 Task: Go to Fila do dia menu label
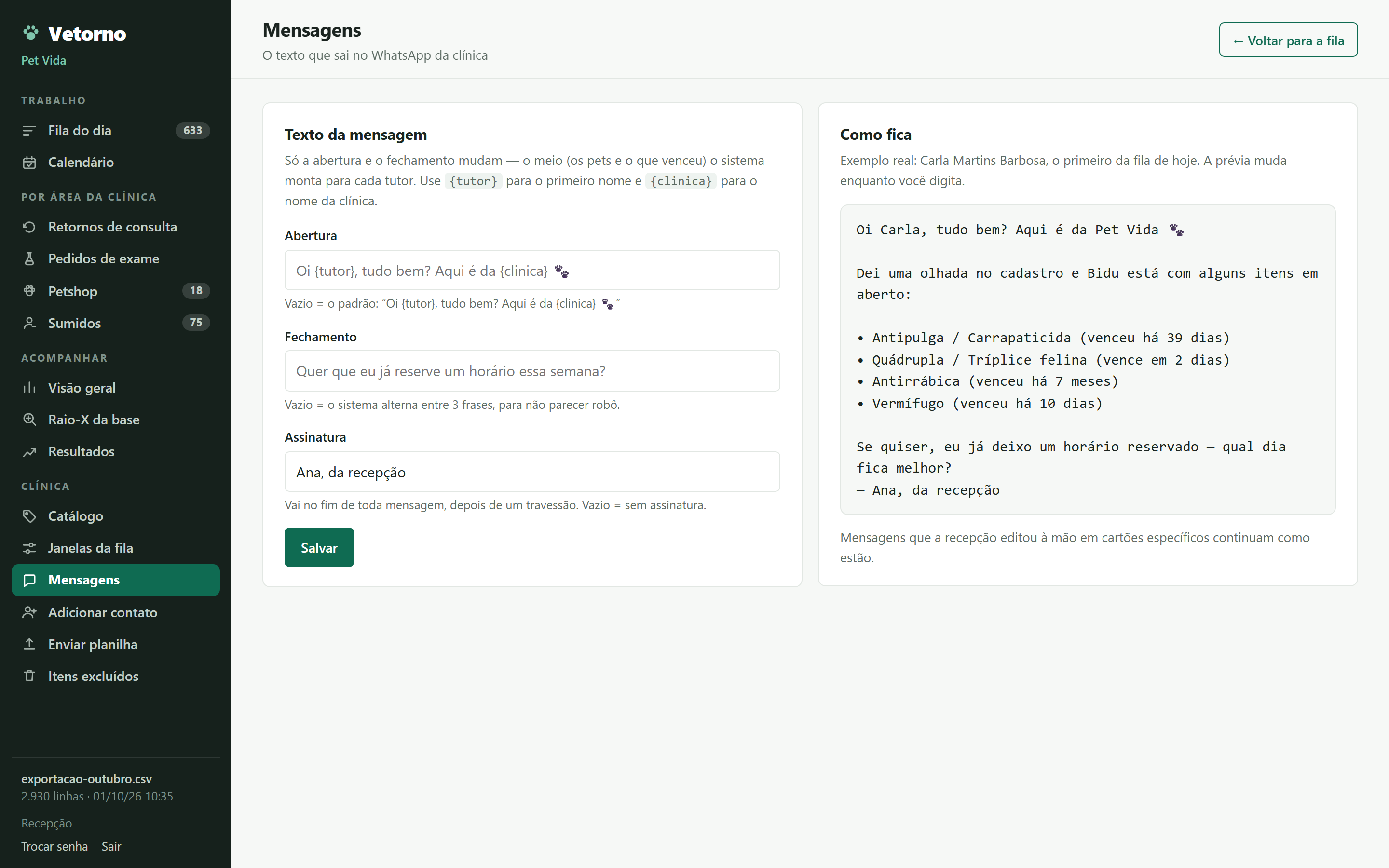click(80, 131)
